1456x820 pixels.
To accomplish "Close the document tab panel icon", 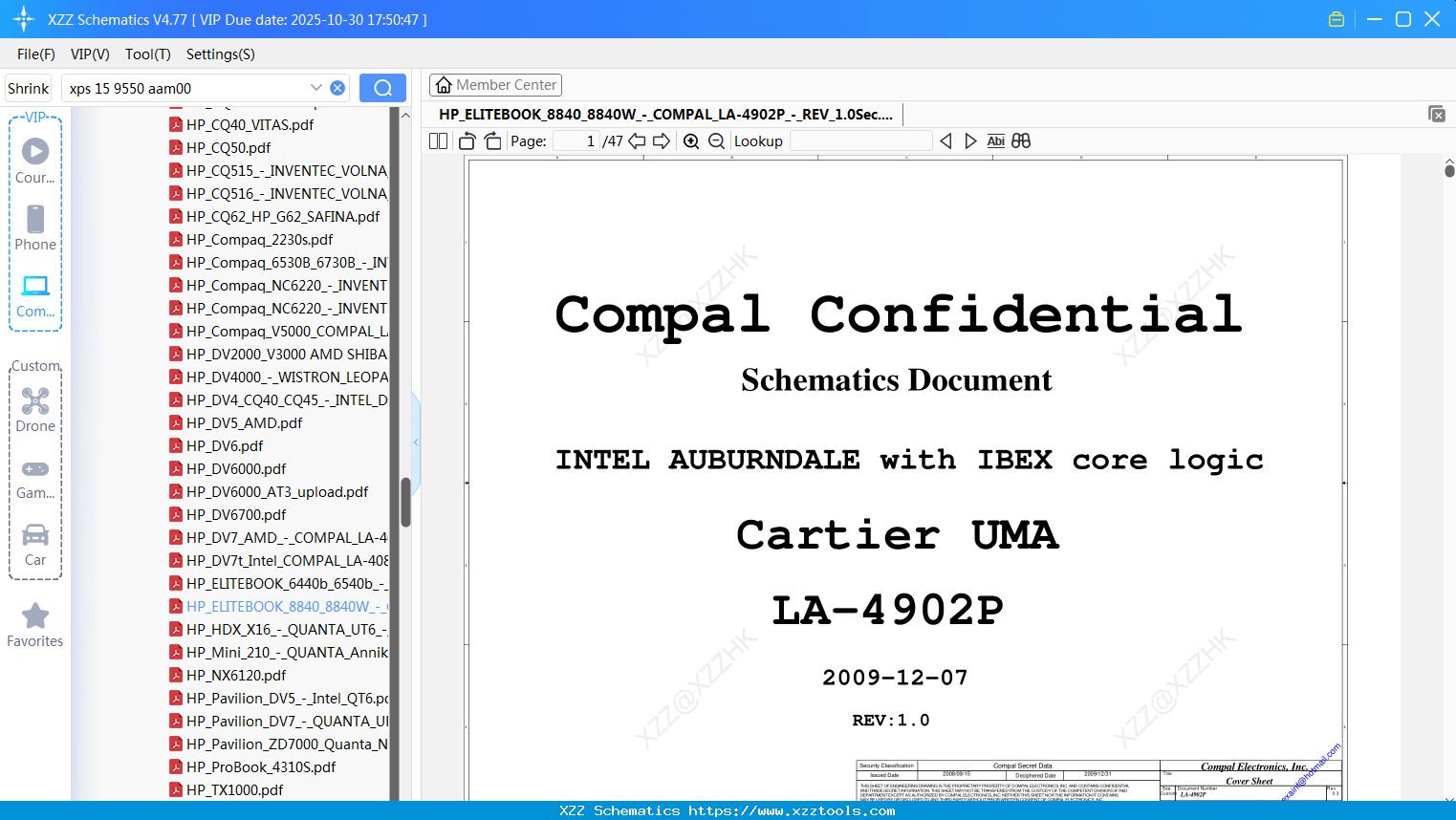I will pos(1437,114).
